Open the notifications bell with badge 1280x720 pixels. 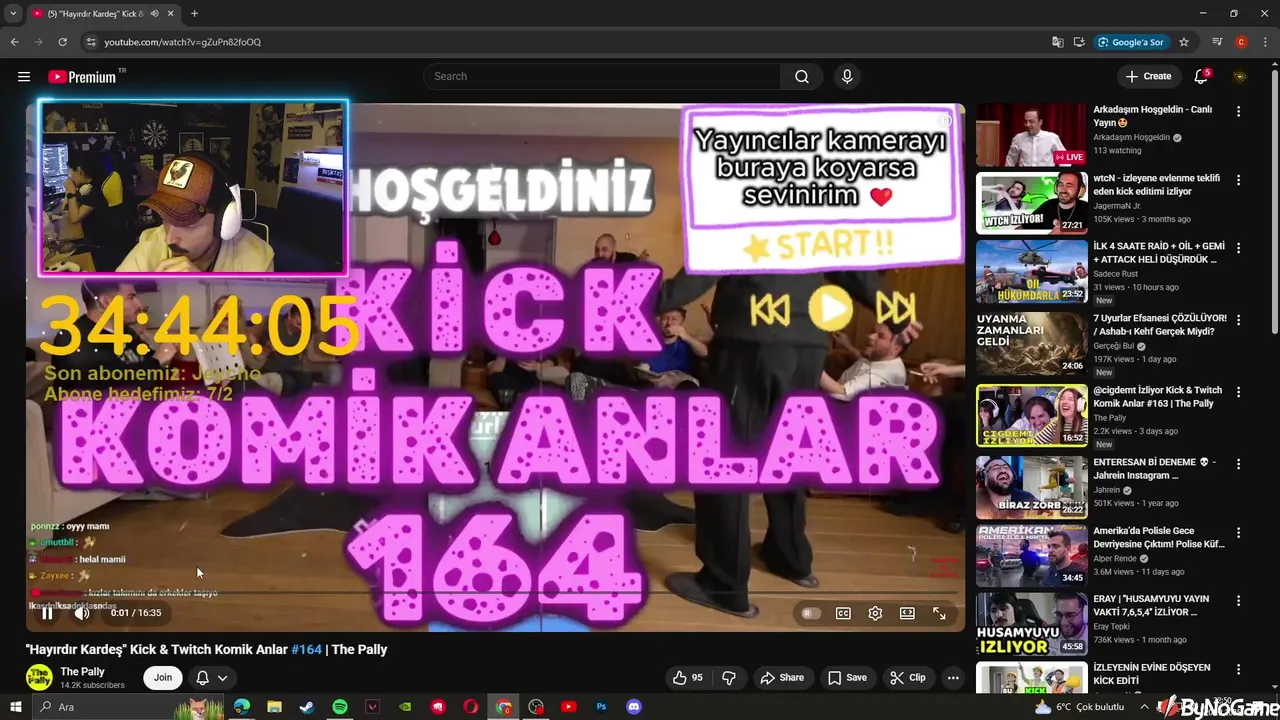point(1202,76)
